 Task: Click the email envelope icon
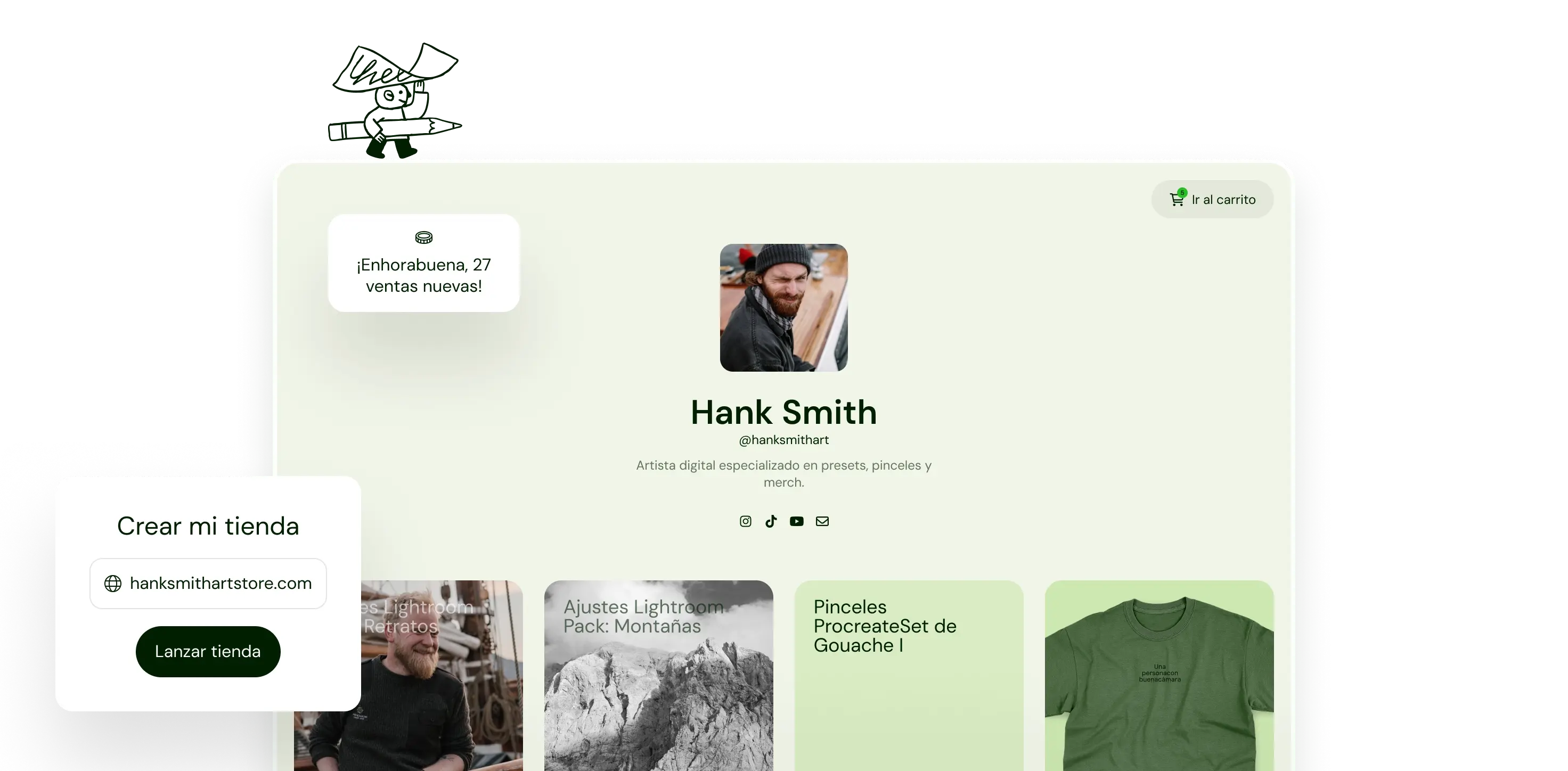click(x=822, y=521)
